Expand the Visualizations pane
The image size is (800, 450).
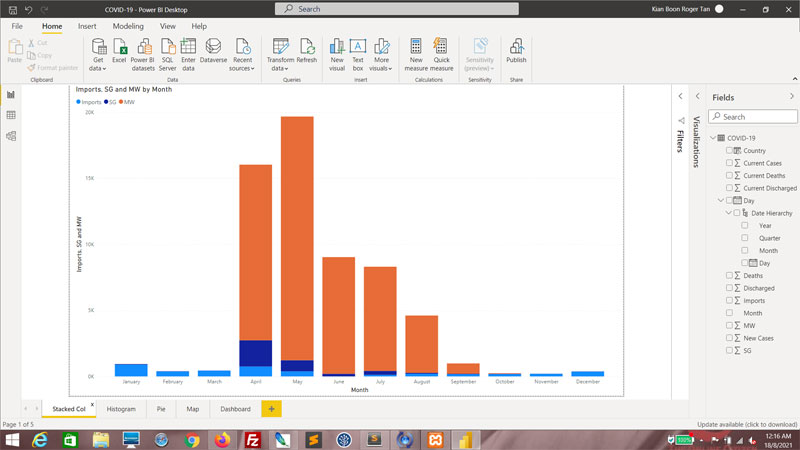(697, 96)
